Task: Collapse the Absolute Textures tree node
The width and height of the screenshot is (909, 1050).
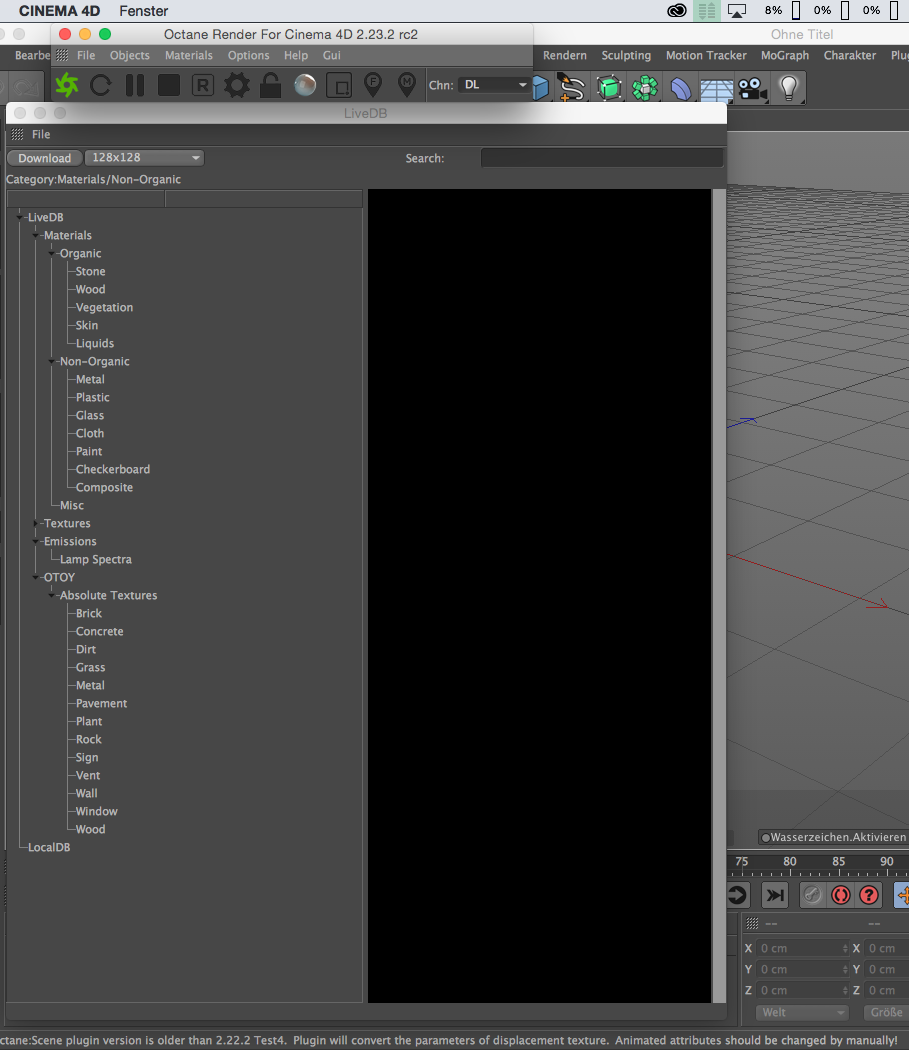Action: pyautogui.click(x=52, y=595)
